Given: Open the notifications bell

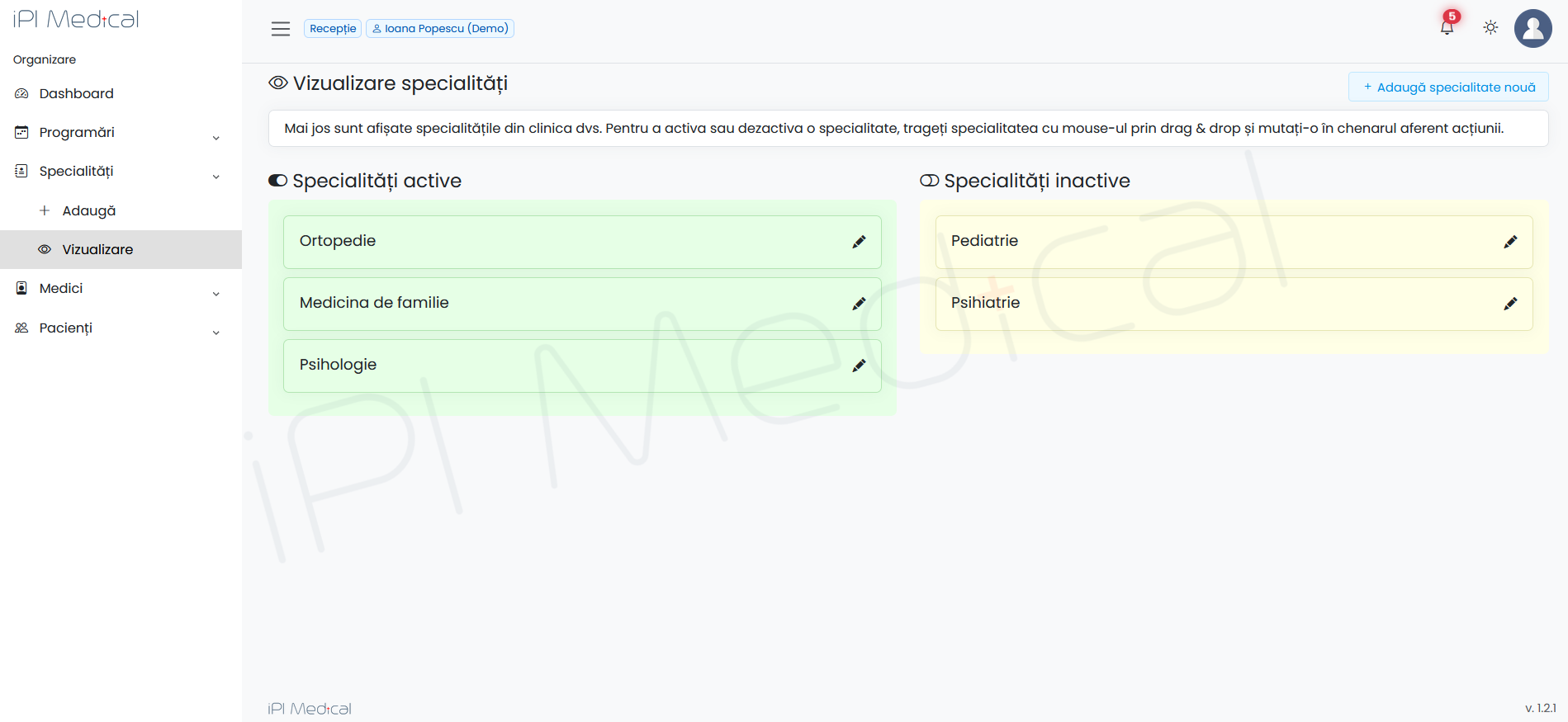Looking at the screenshot, I should (x=1447, y=27).
